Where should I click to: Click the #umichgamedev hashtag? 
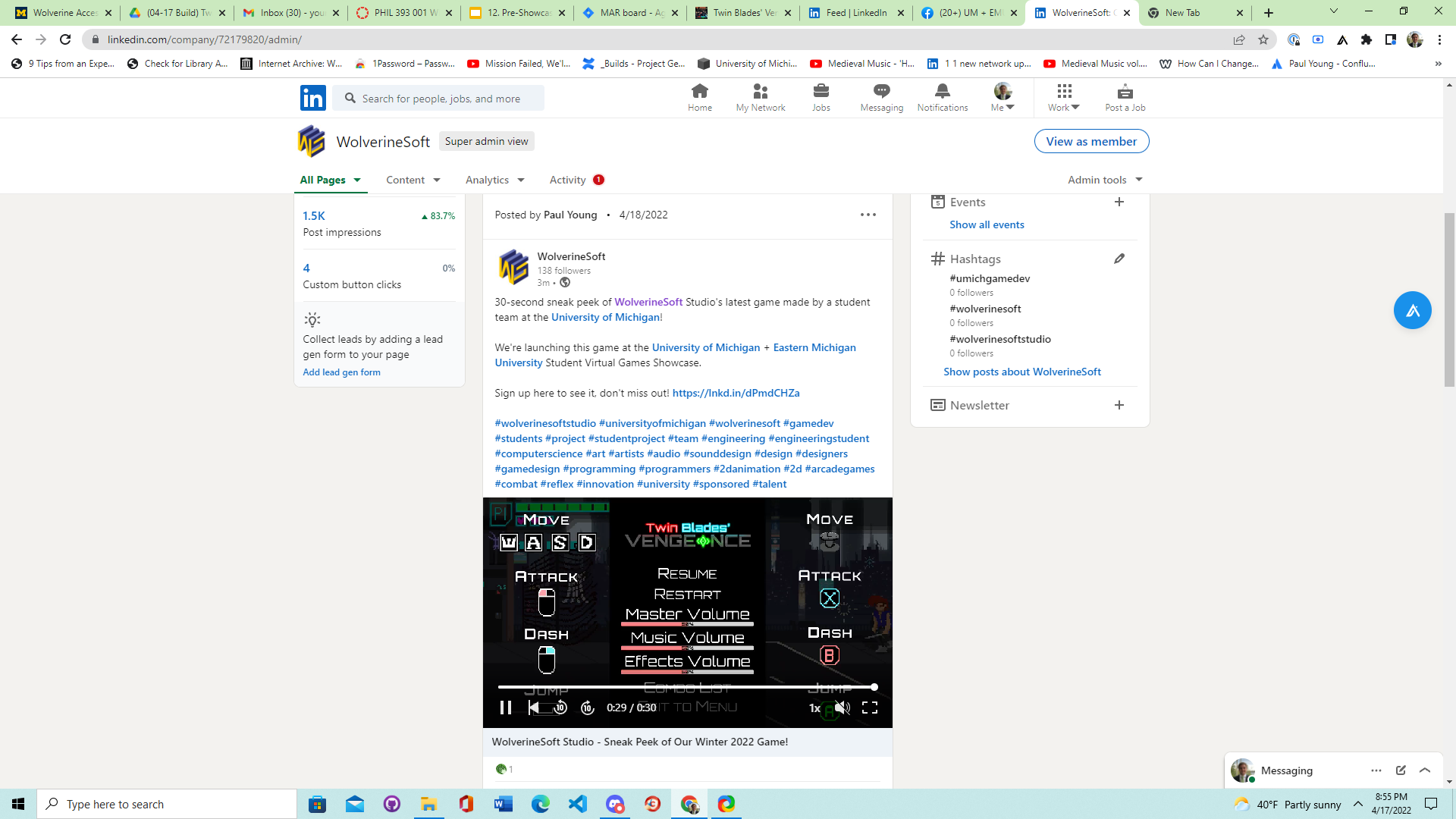click(989, 278)
